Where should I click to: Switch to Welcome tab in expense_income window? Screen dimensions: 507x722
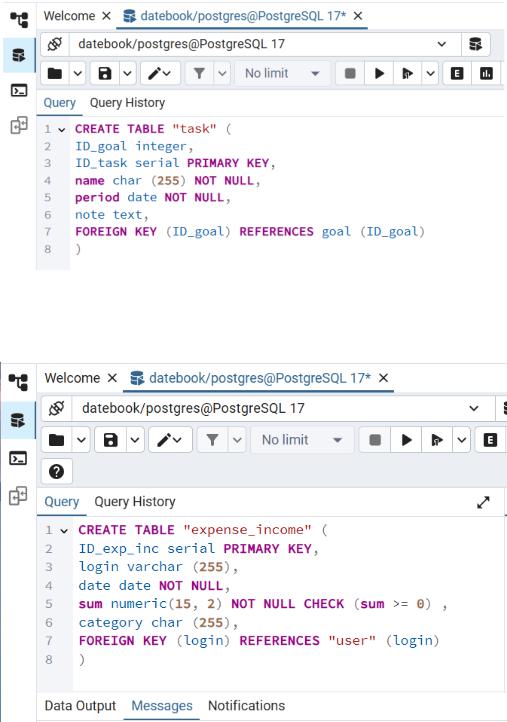pyautogui.click(x=72, y=378)
